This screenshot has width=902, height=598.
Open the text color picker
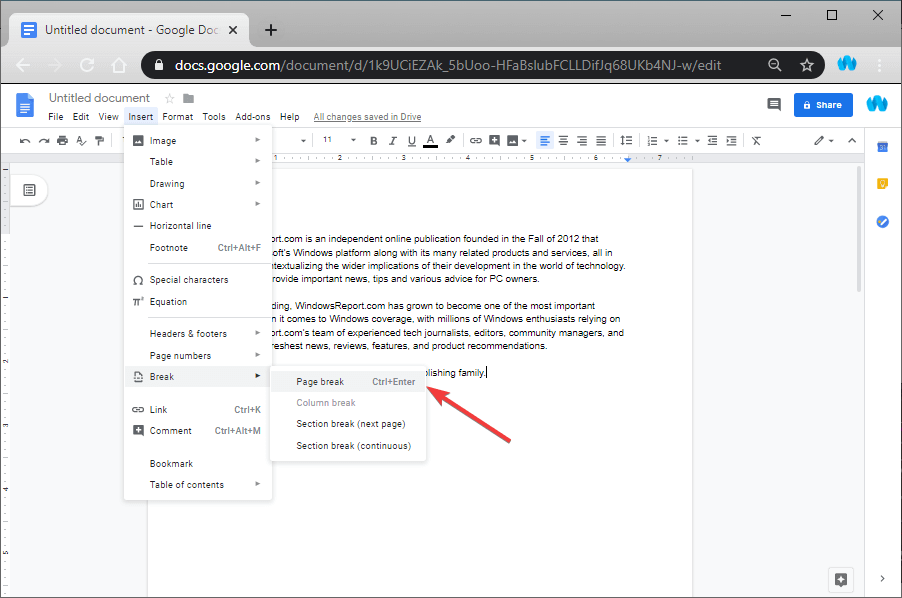430,141
